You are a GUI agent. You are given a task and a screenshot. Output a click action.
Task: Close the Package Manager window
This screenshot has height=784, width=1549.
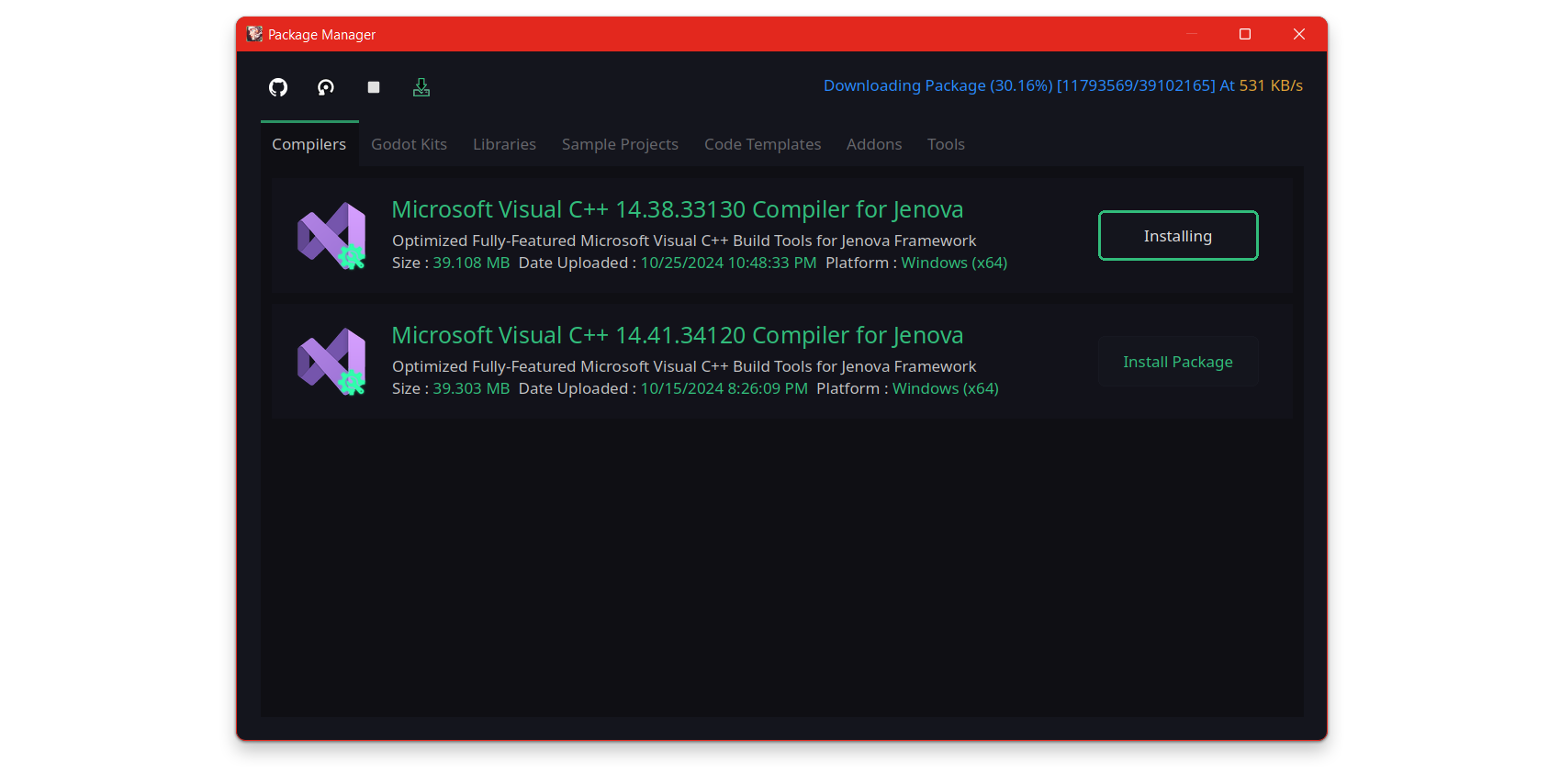coord(1299,34)
